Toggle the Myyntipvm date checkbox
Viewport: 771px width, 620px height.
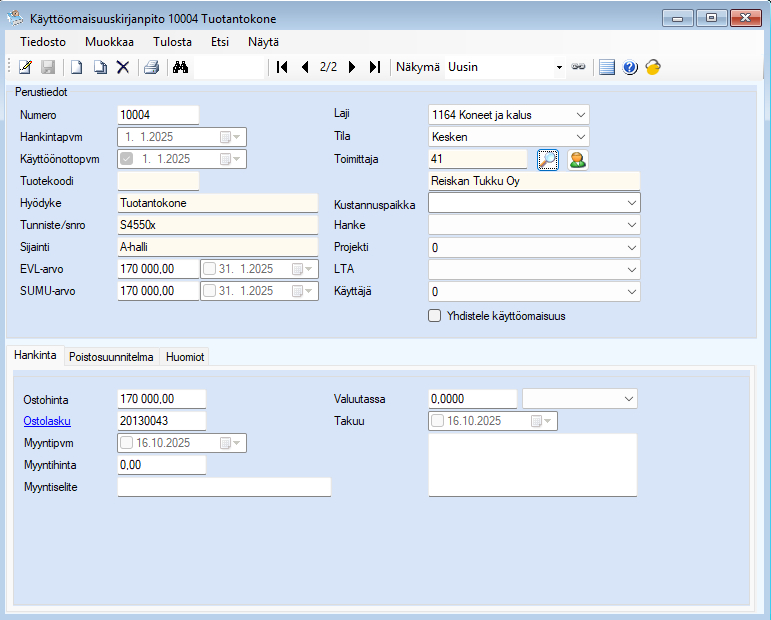(126, 443)
